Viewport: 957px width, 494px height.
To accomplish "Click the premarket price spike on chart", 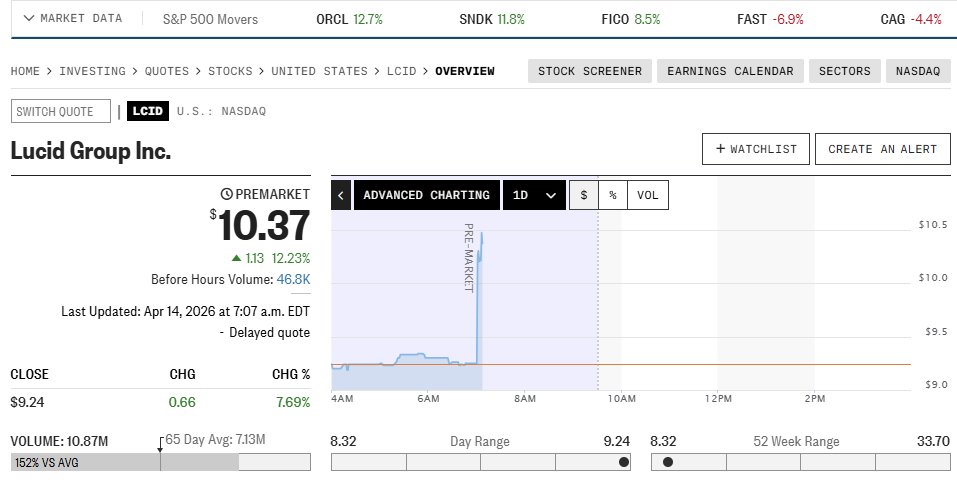I will 479,299.
